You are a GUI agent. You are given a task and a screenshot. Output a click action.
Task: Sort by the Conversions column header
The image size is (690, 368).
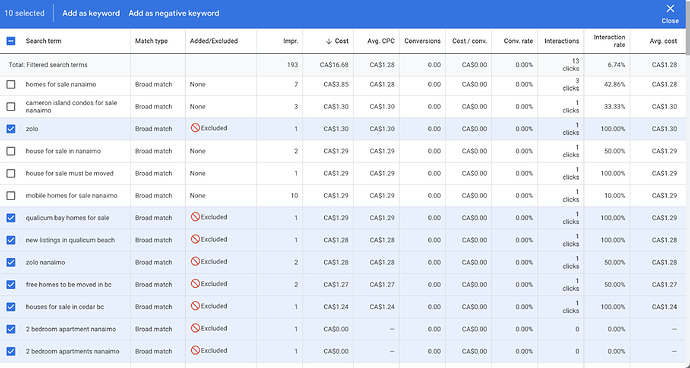click(x=422, y=41)
